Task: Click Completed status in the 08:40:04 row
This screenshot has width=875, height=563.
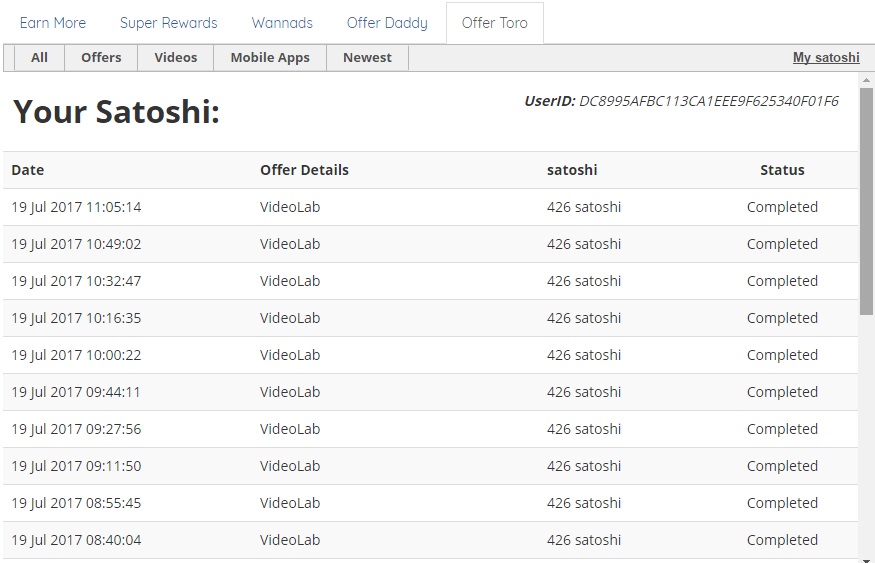Action: point(782,540)
